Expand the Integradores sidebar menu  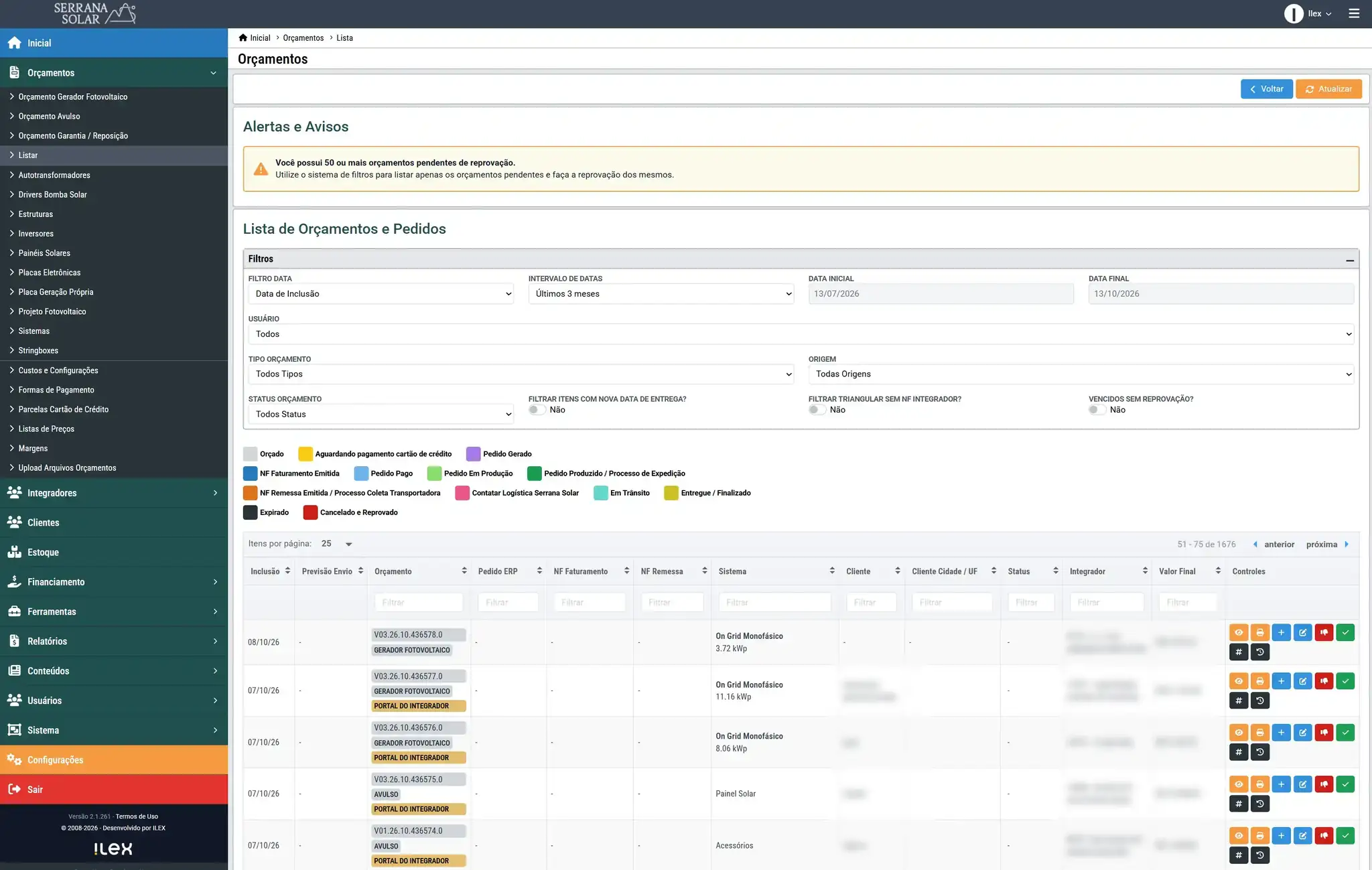click(114, 493)
